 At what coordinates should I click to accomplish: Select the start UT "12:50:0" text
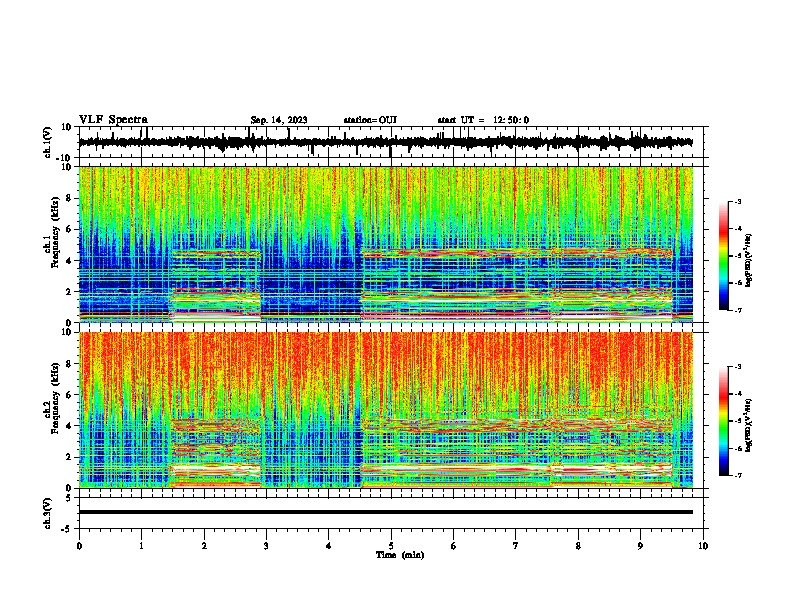pyautogui.click(x=511, y=120)
